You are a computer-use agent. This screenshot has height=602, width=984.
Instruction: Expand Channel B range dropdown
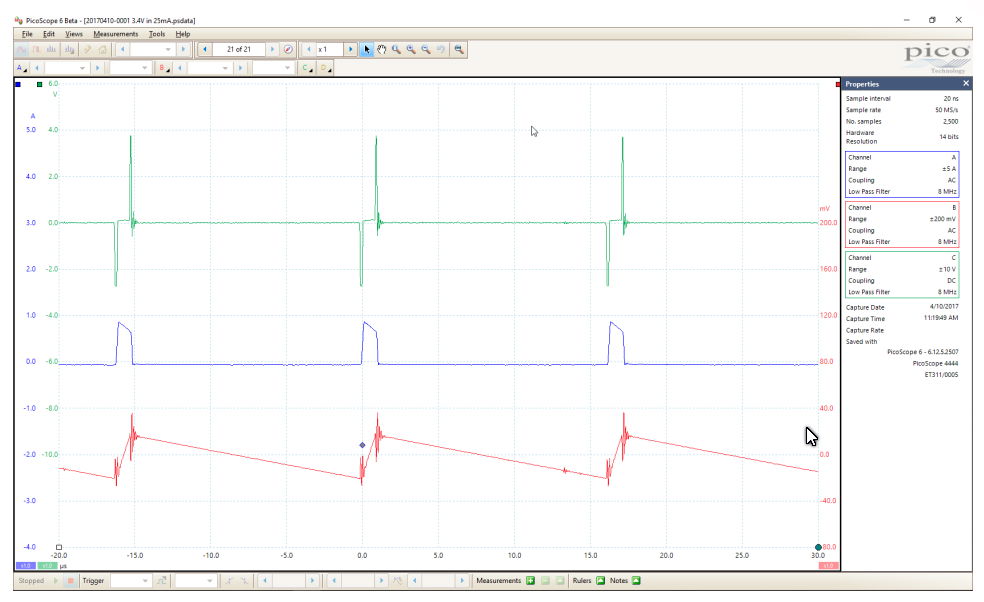pyautogui.click(x=225, y=68)
